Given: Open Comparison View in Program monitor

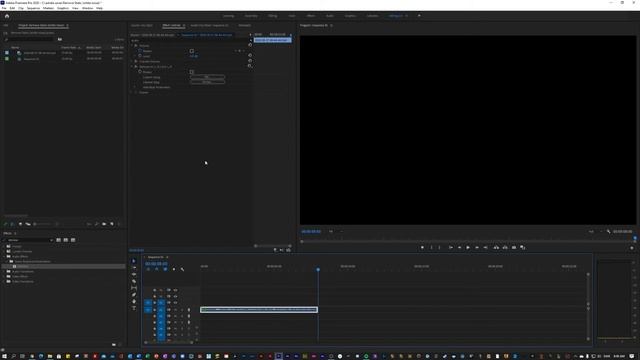Looking at the screenshot, I should click(523, 247).
